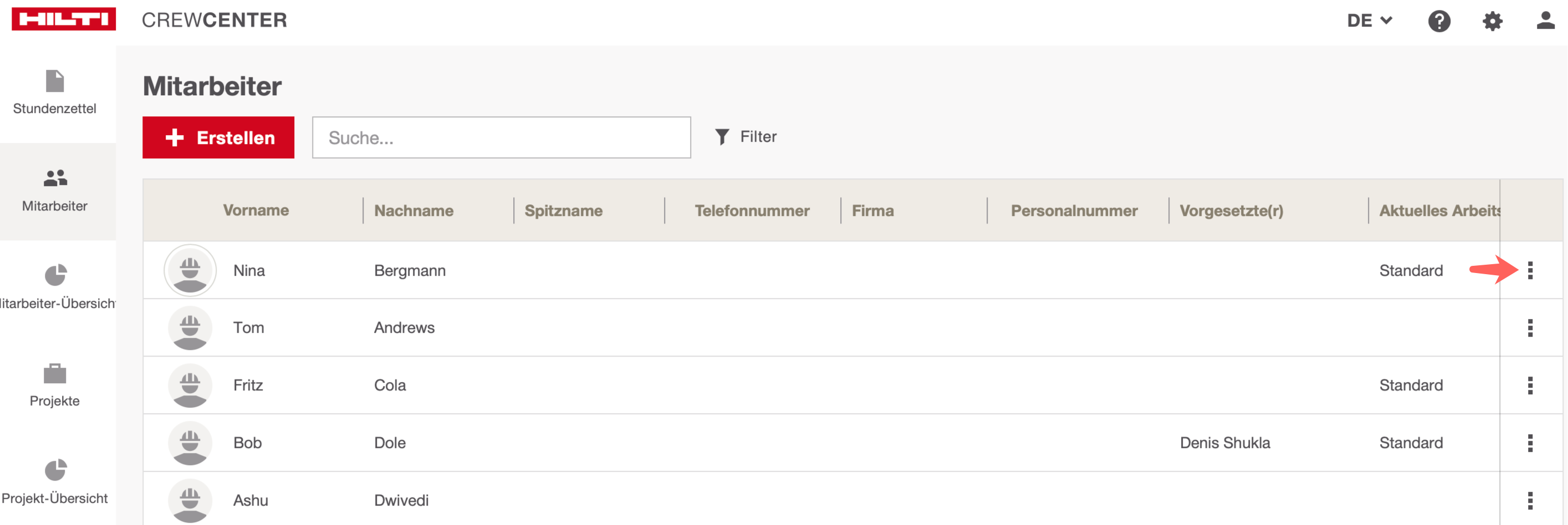Go to Stundenzettel in the sidebar
Viewport: 1568px width, 525px height.
coord(55,92)
